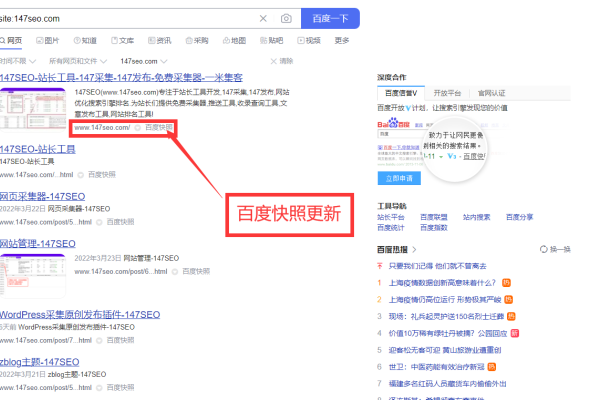Open 百度快照 under 147SEO-站长工具 result
The height and width of the screenshot is (400, 600).
[x=102, y=175]
